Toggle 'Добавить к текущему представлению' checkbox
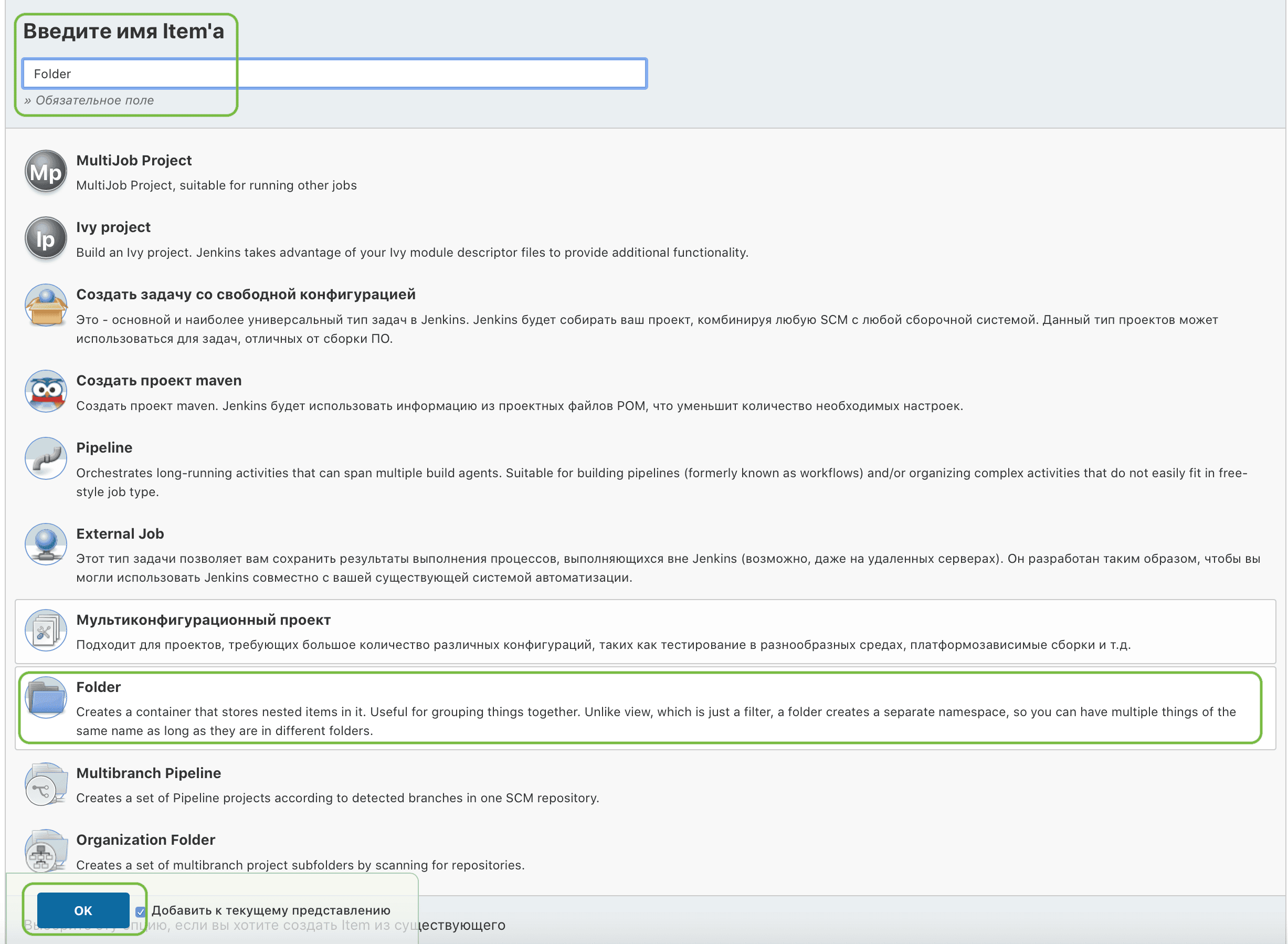The width and height of the screenshot is (1288, 944). click(x=141, y=911)
